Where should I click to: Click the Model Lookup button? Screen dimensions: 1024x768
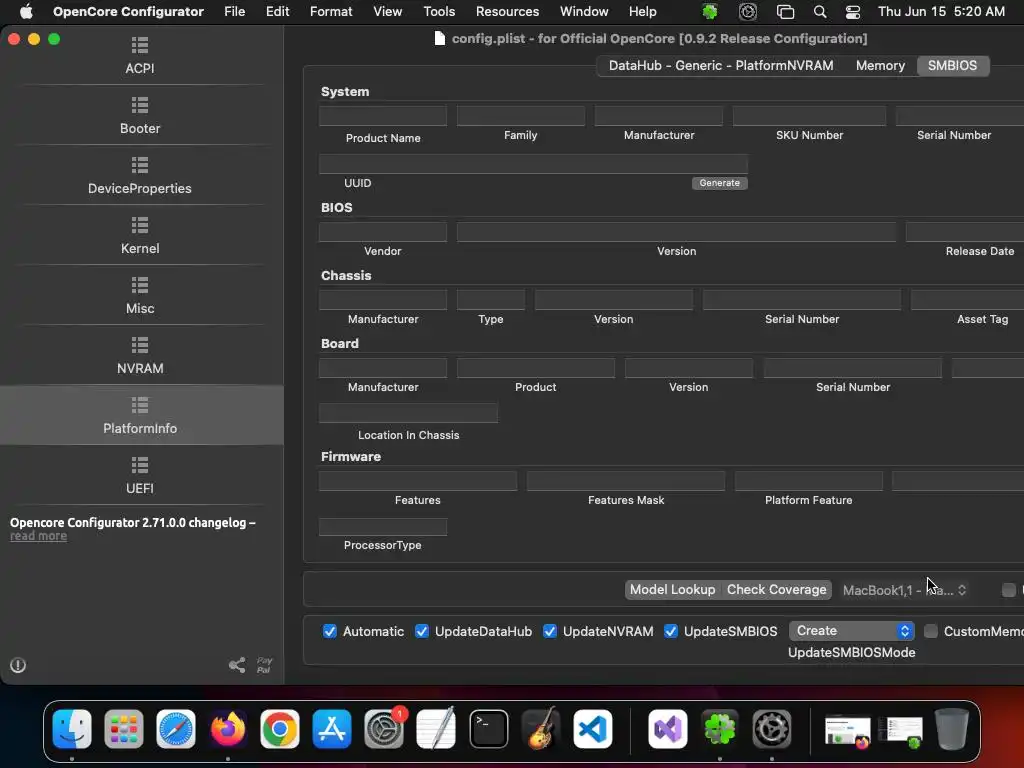tap(672, 590)
